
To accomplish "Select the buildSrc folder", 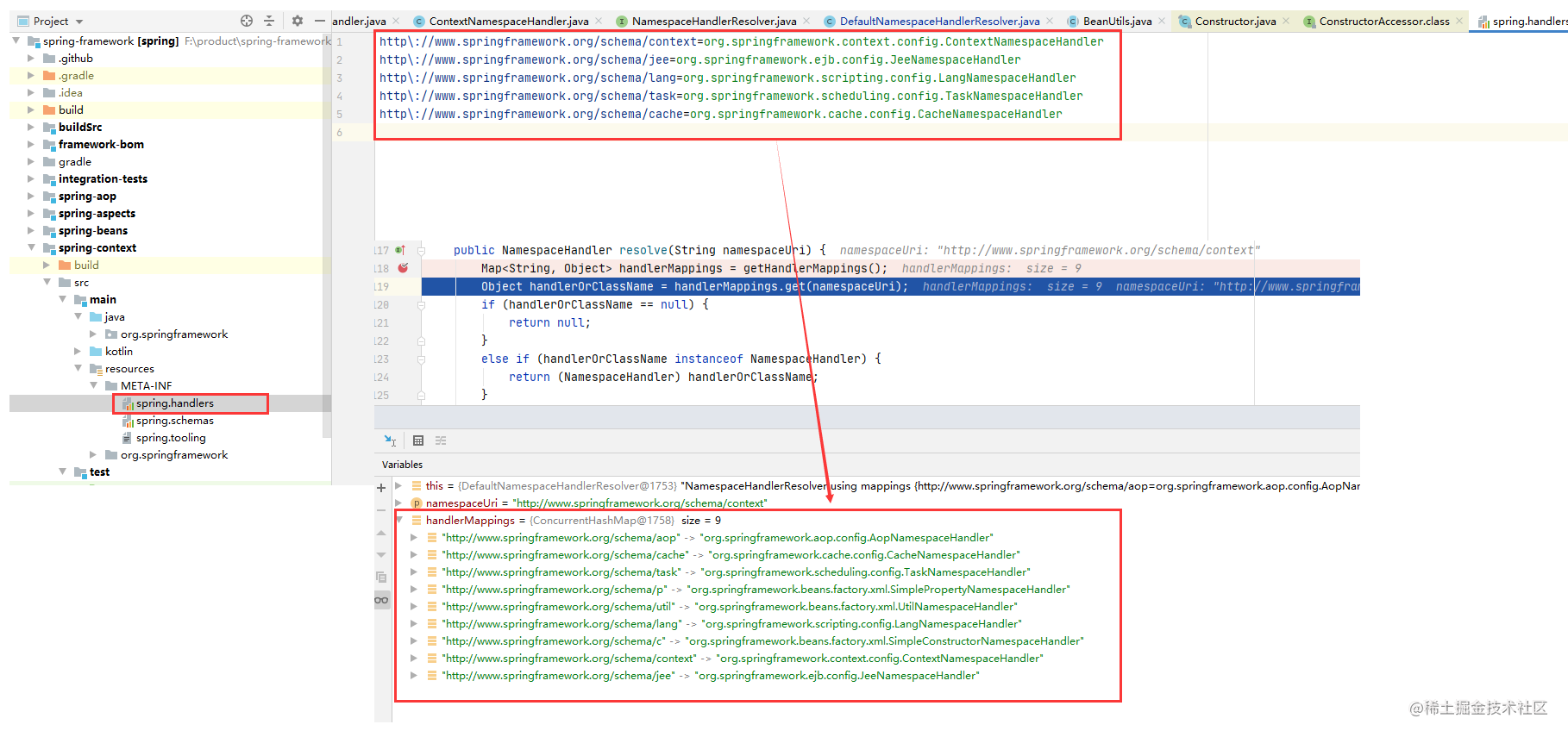I will 79,128.
